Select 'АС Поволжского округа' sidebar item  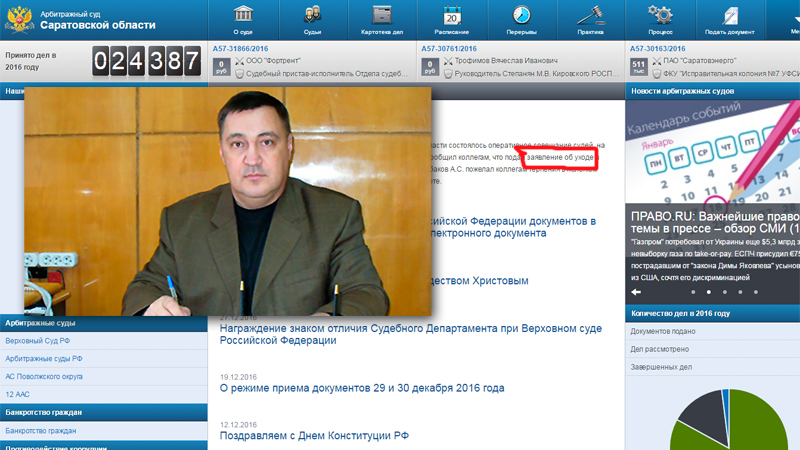(x=47, y=376)
